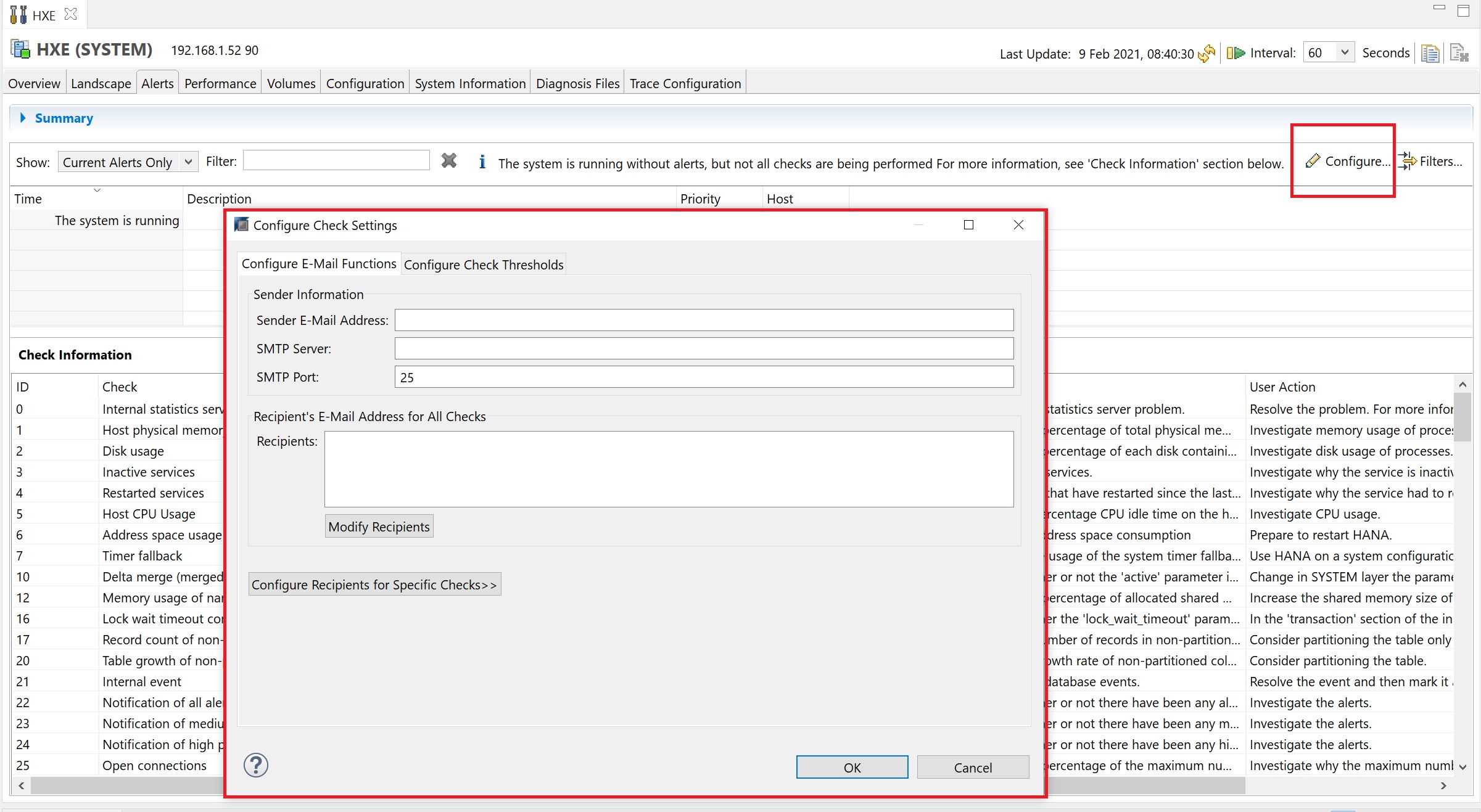This screenshot has height=812, width=1481.
Task: Open the Performance tab
Action: click(220, 83)
